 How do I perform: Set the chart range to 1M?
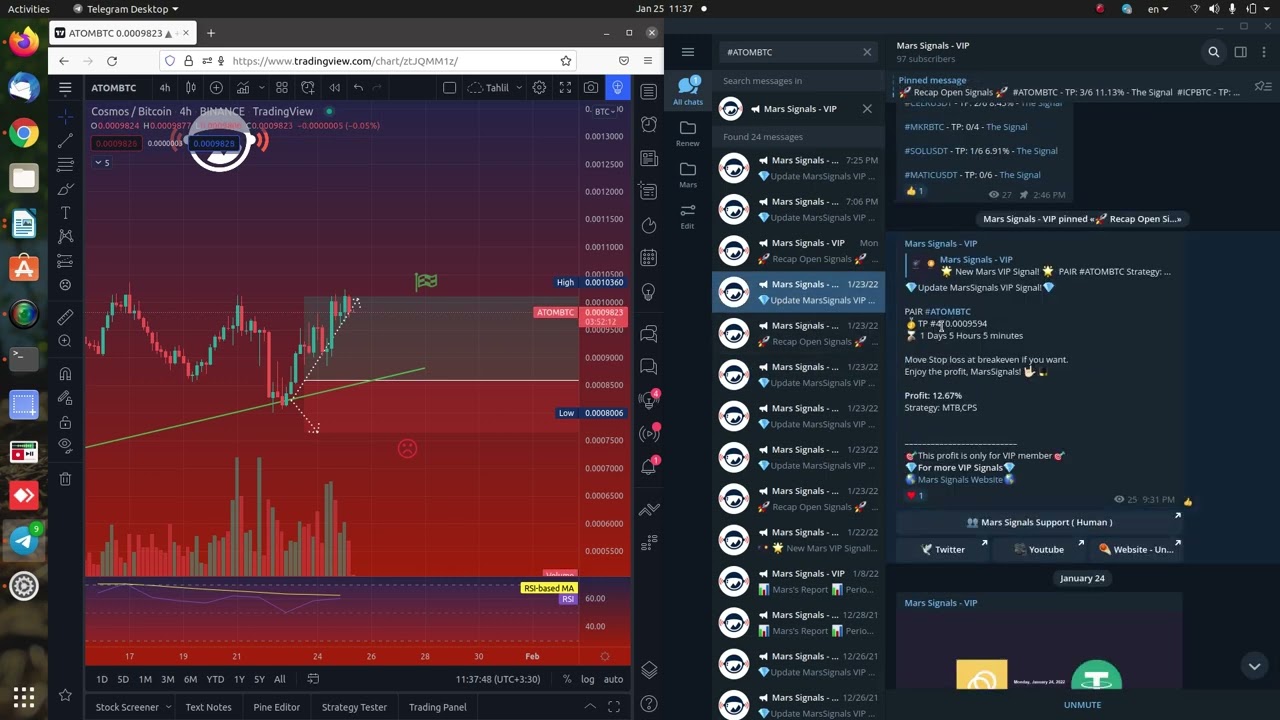tap(145, 679)
